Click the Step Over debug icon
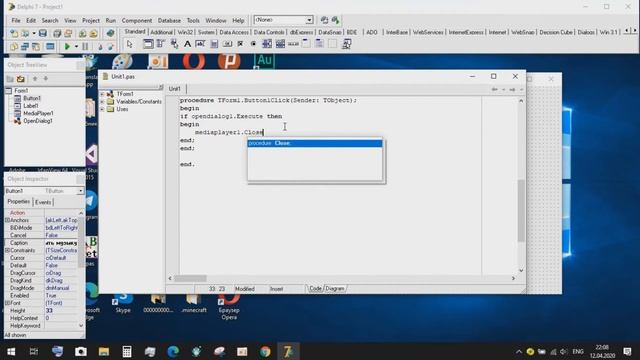The image size is (640, 360). click(x=110, y=46)
